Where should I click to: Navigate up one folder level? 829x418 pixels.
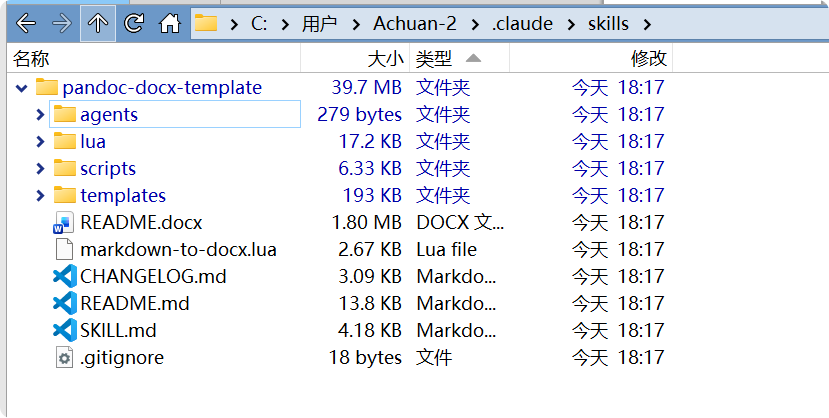pos(98,23)
